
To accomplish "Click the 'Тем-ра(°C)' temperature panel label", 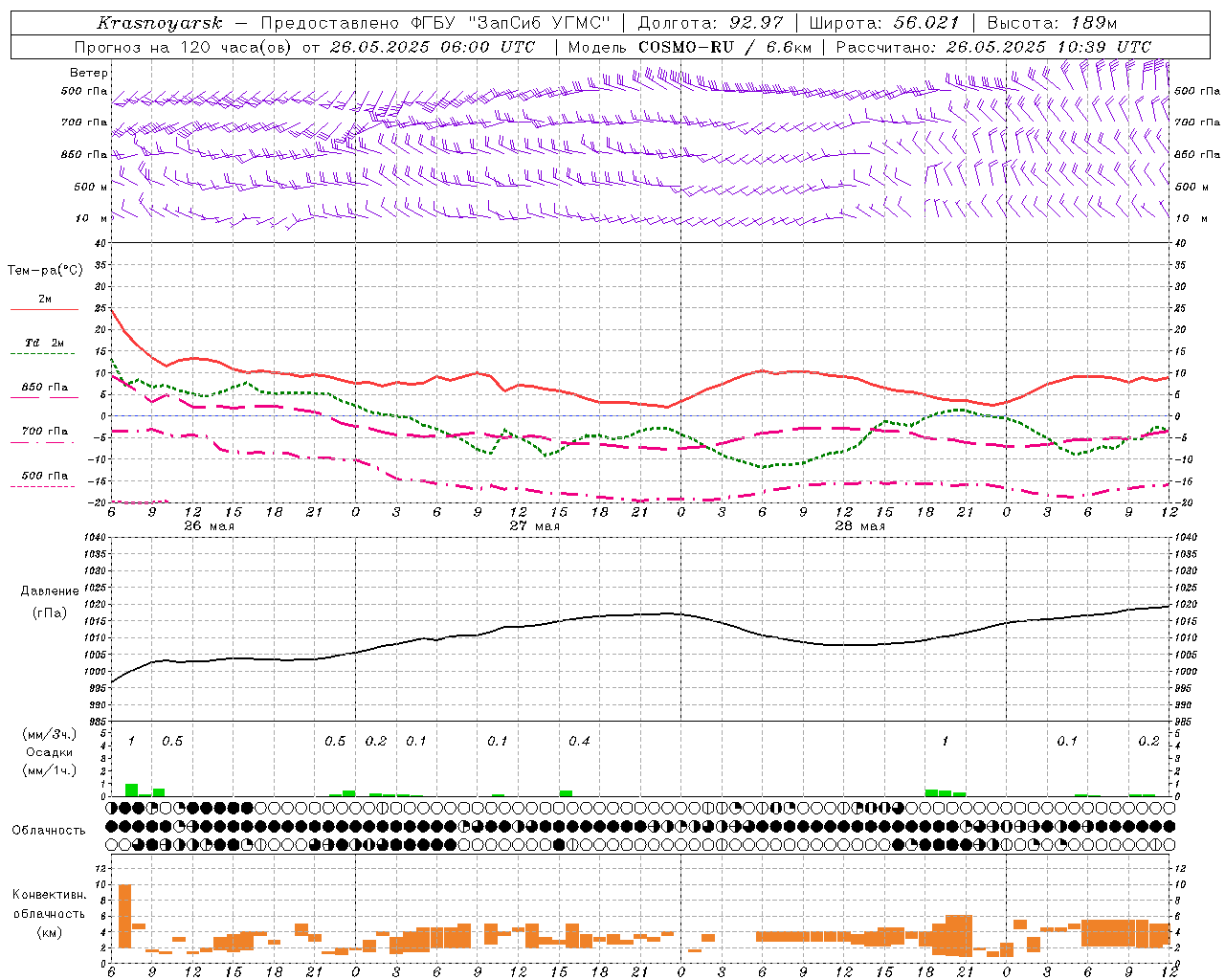I will 45,271.
